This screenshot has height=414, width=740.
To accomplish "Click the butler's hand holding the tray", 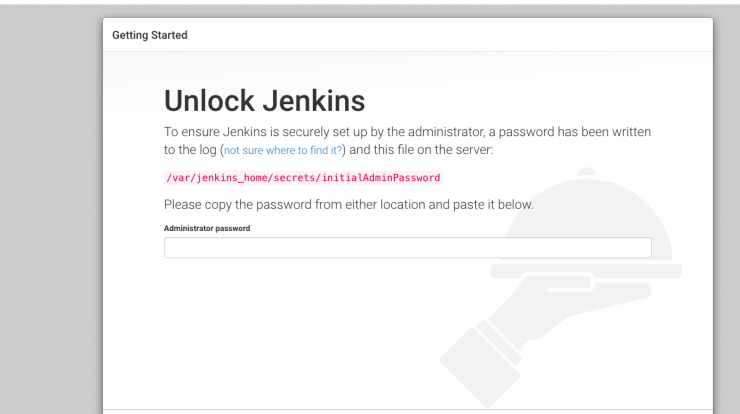I will pyautogui.click(x=557, y=302).
